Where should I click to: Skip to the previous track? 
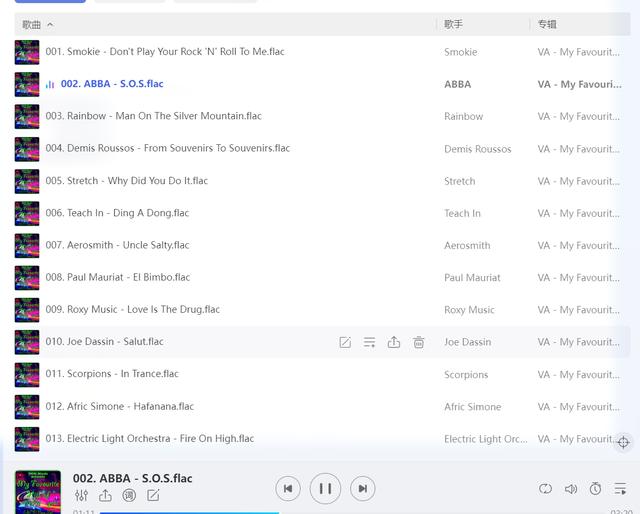pyautogui.click(x=288, y=488)
